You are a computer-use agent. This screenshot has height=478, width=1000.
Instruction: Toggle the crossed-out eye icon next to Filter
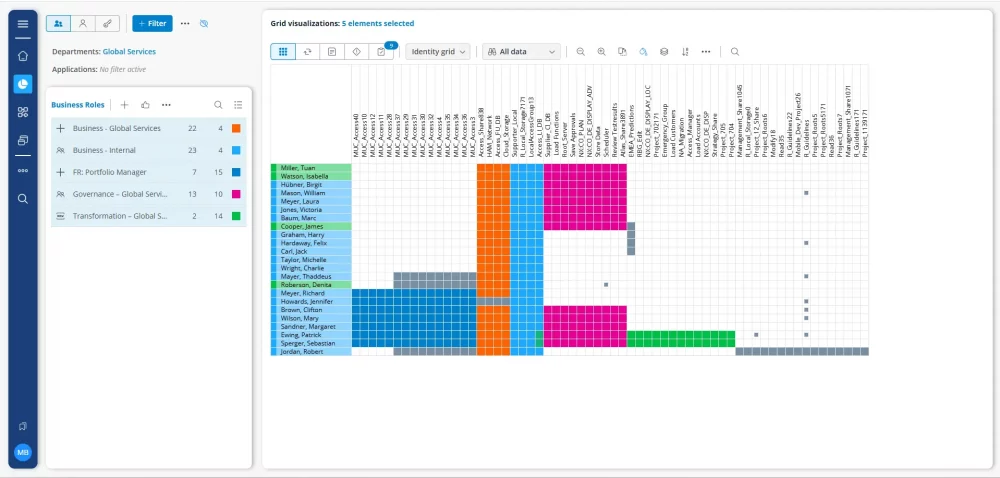(204, 22)
